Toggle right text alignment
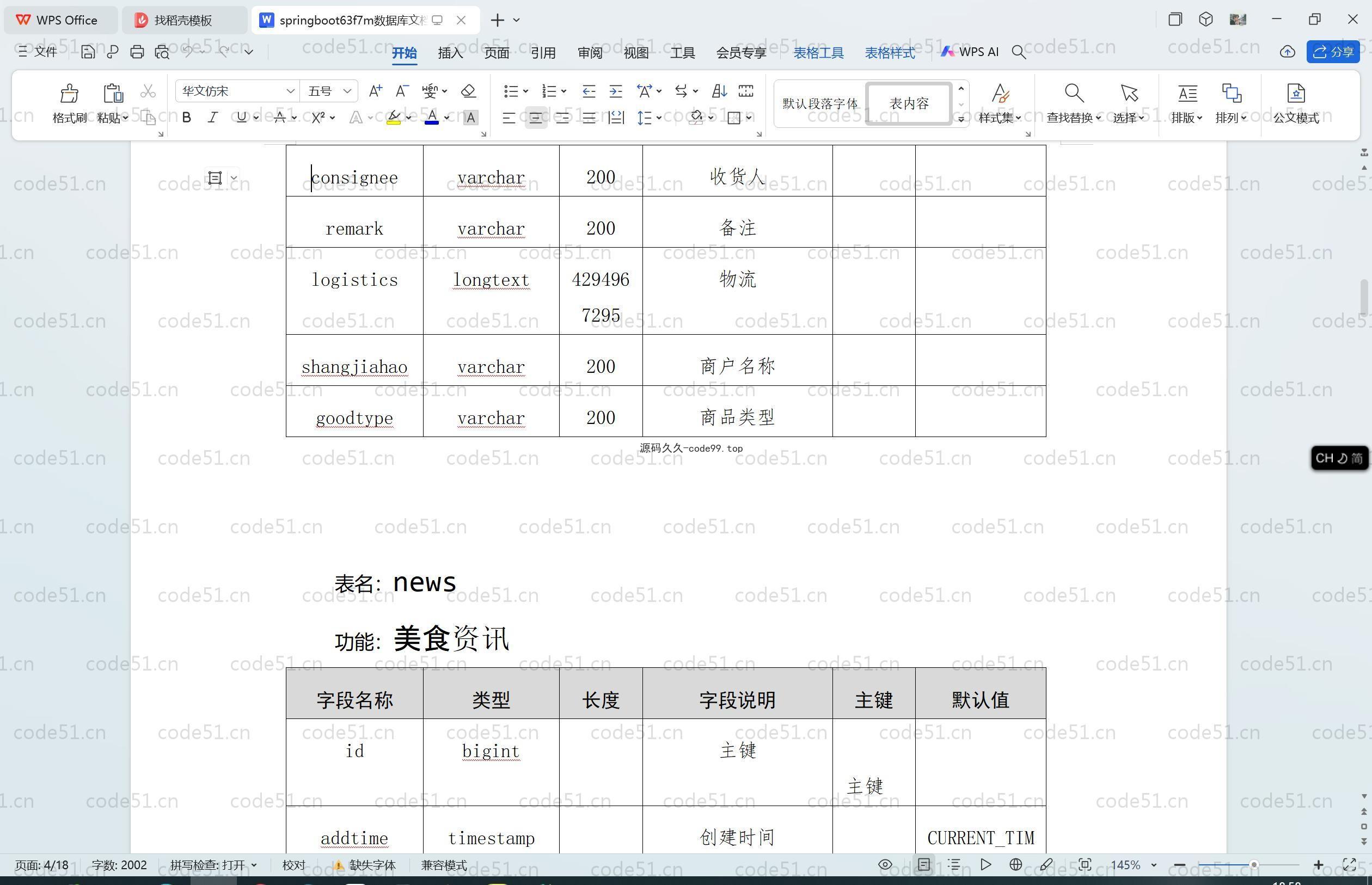Image resolution: width=1372 pixels, height=885 pixels. (x=562, y=118)
